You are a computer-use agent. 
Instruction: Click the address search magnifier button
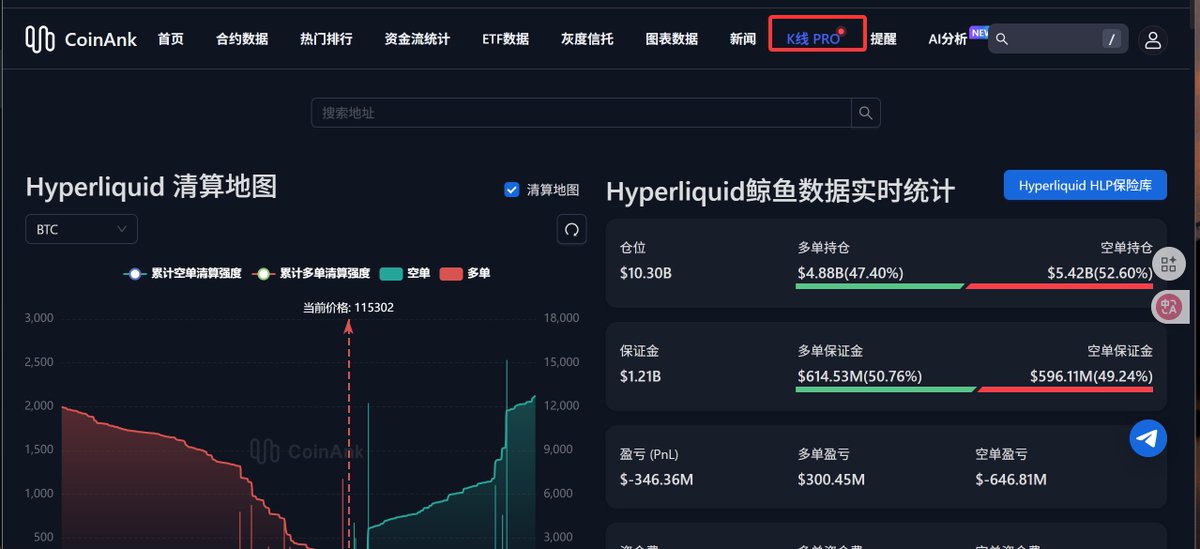866,113
